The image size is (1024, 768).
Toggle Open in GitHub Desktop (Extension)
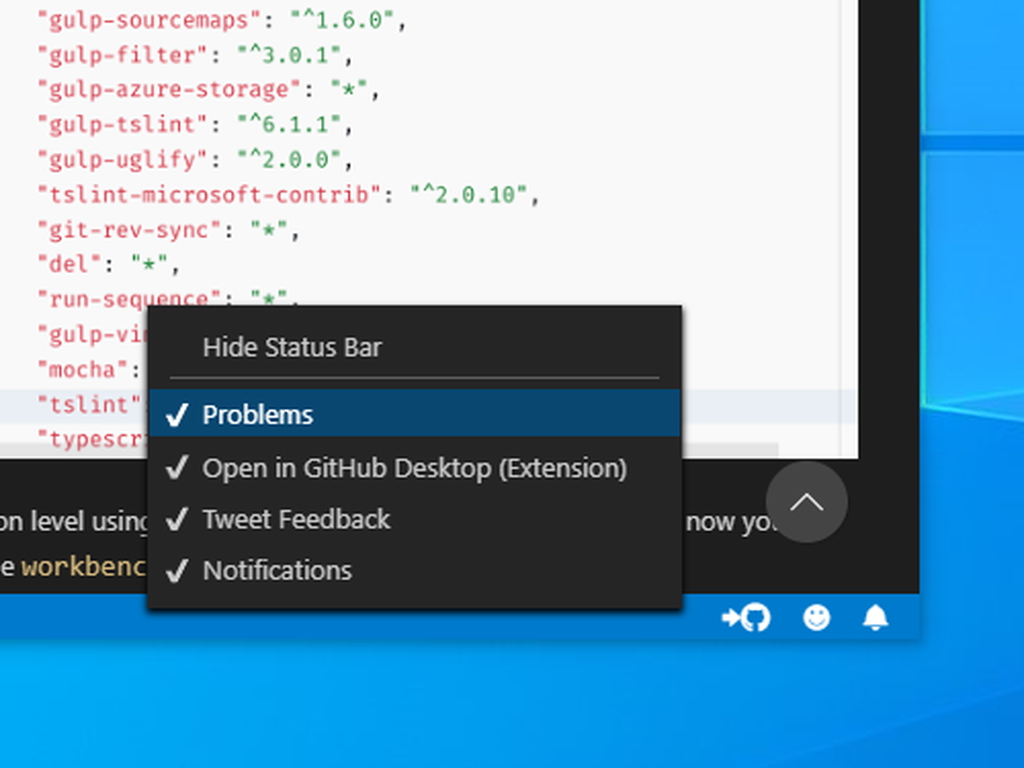coord(415,468)
